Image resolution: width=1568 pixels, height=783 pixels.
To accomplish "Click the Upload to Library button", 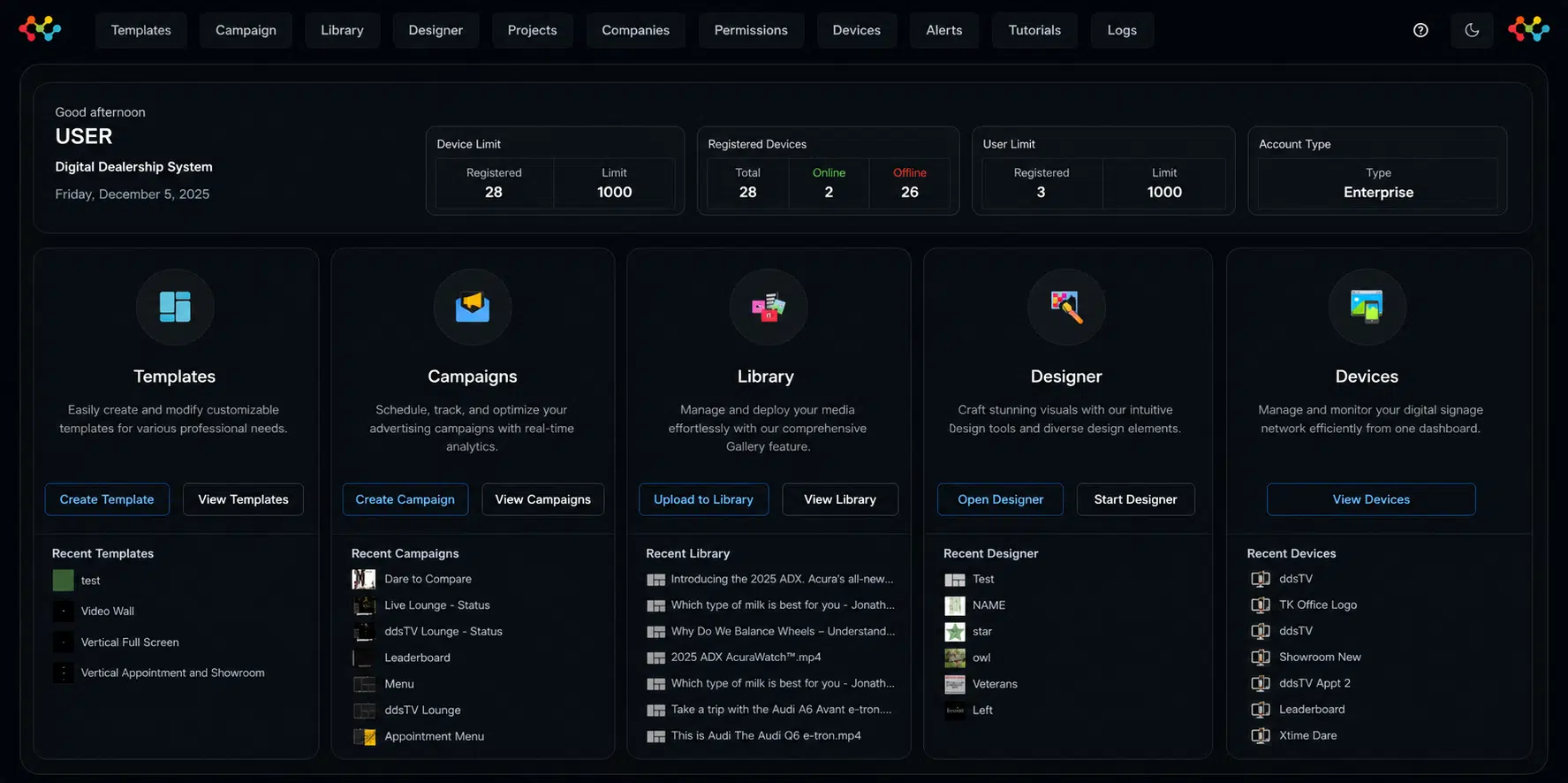I will coord(703,499).
